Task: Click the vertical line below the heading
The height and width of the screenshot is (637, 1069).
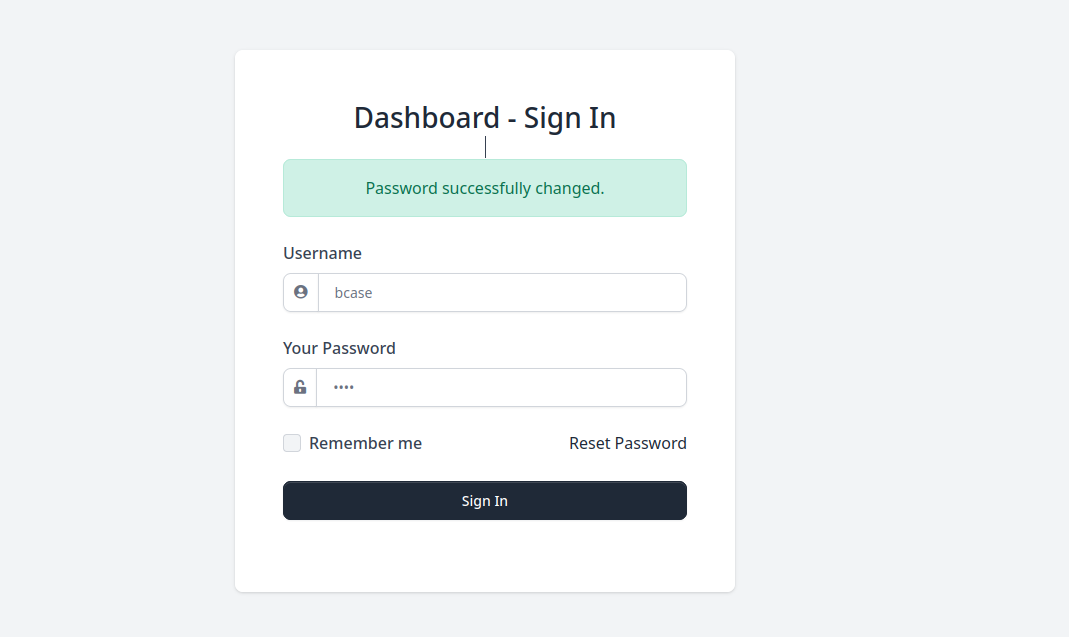Action: (x=485, y=147)
